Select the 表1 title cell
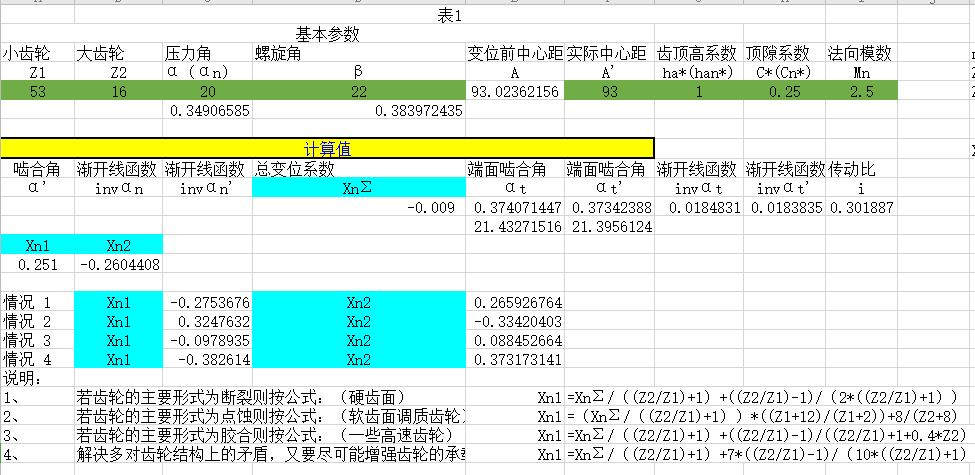Viewport: 975px width, 475px height. [x=450, y=16]
